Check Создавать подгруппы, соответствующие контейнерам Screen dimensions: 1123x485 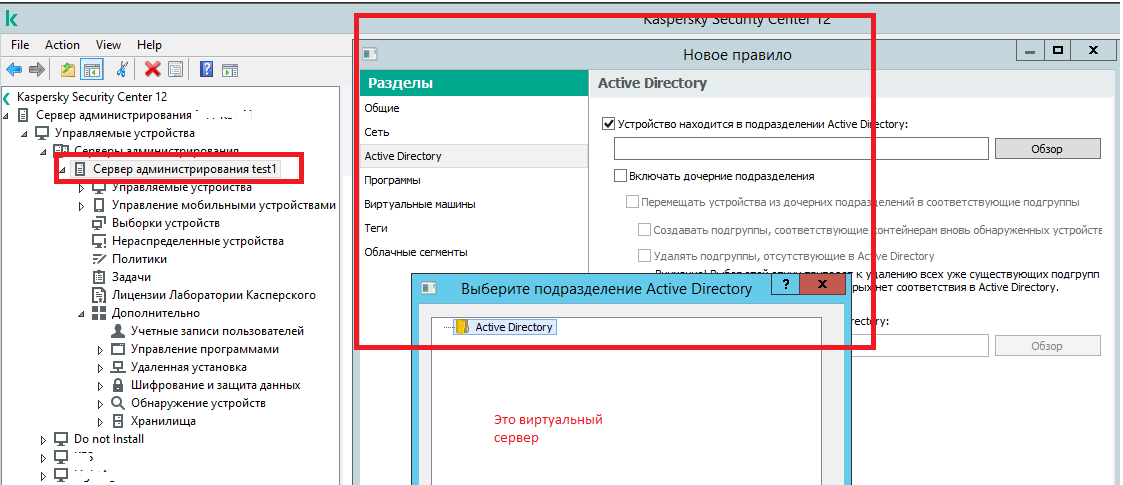coord(645,230)
